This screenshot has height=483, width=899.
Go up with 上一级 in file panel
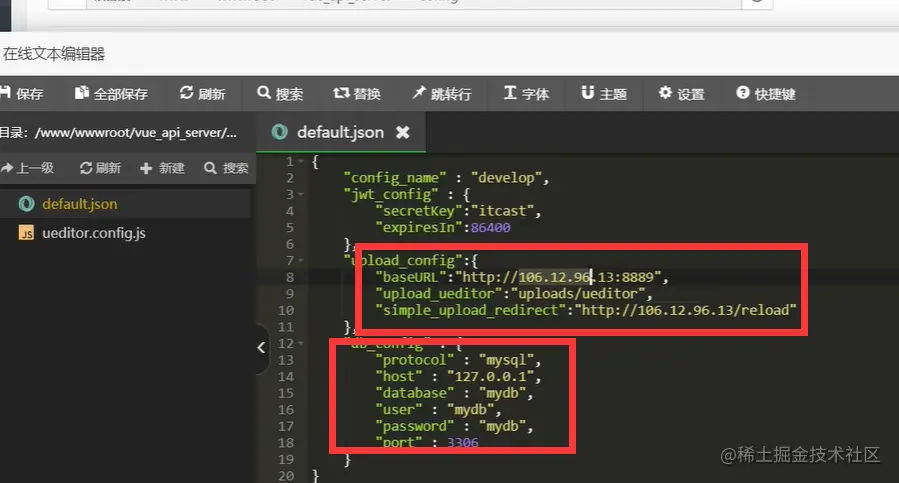point(28,168)
